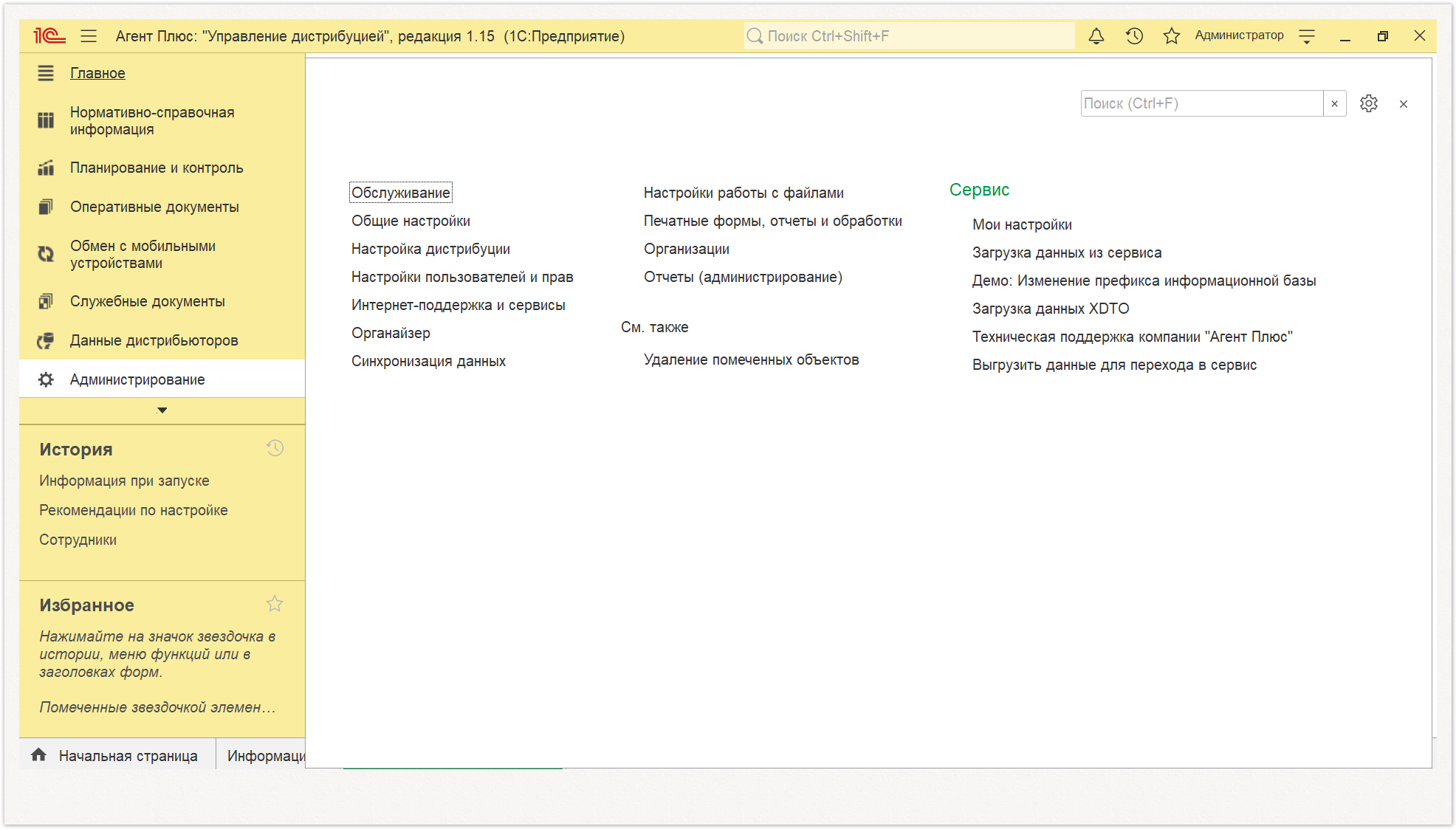The image size is (1456, 829).
Task: Open the Обслуживание link
Action: 400,193
